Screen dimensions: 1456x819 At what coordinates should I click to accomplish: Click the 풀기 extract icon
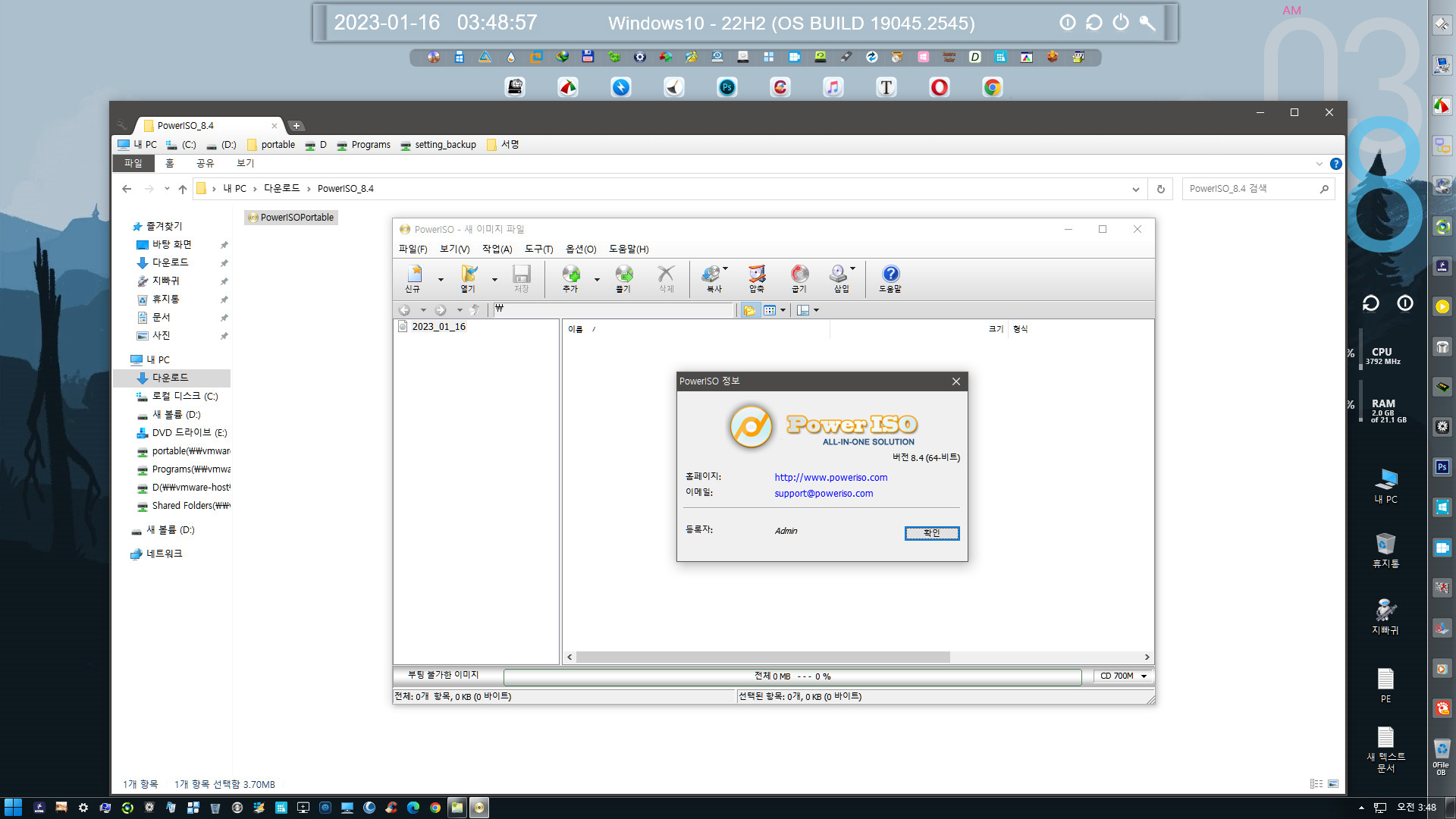pos(623,278)
